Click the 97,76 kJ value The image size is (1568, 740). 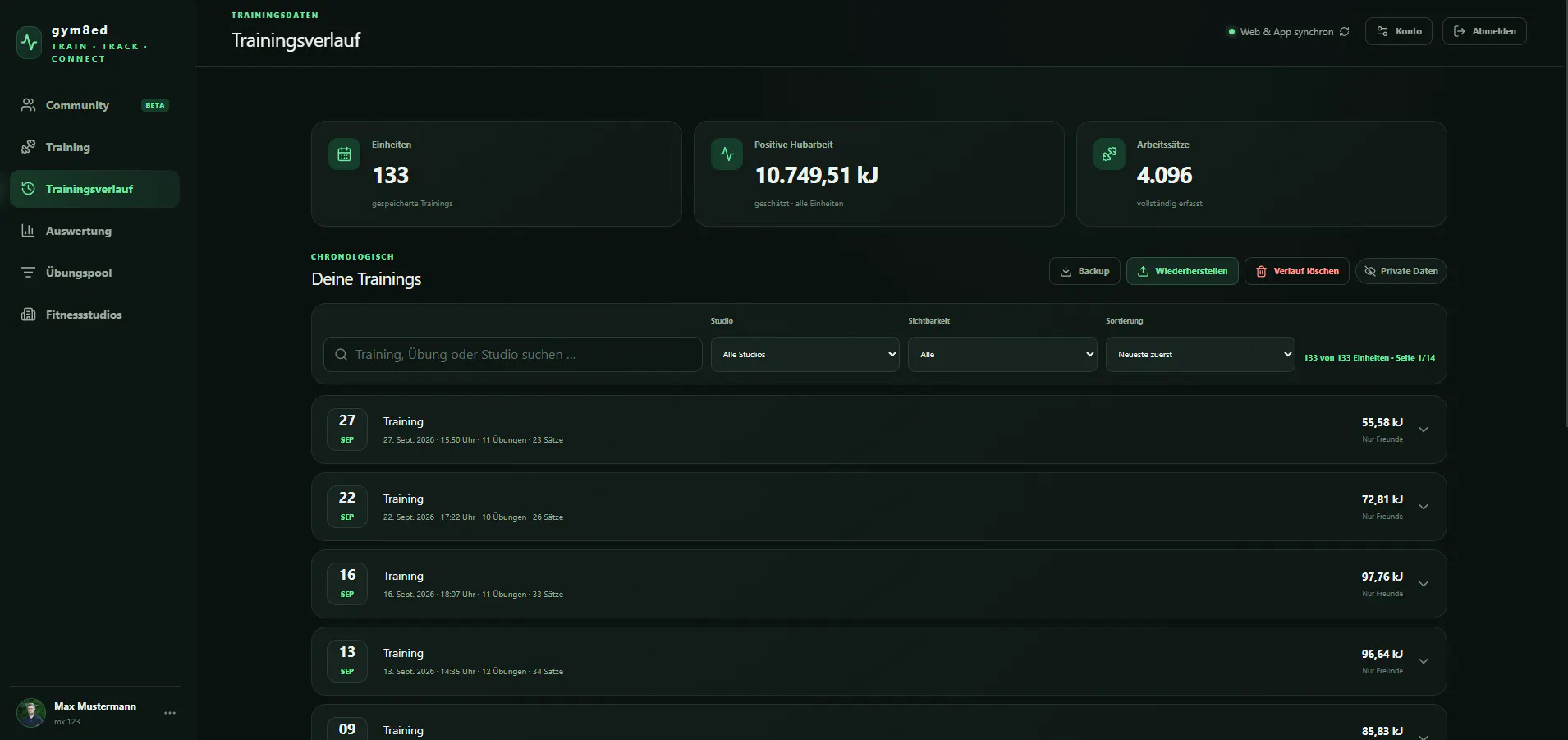(1382, 577)
